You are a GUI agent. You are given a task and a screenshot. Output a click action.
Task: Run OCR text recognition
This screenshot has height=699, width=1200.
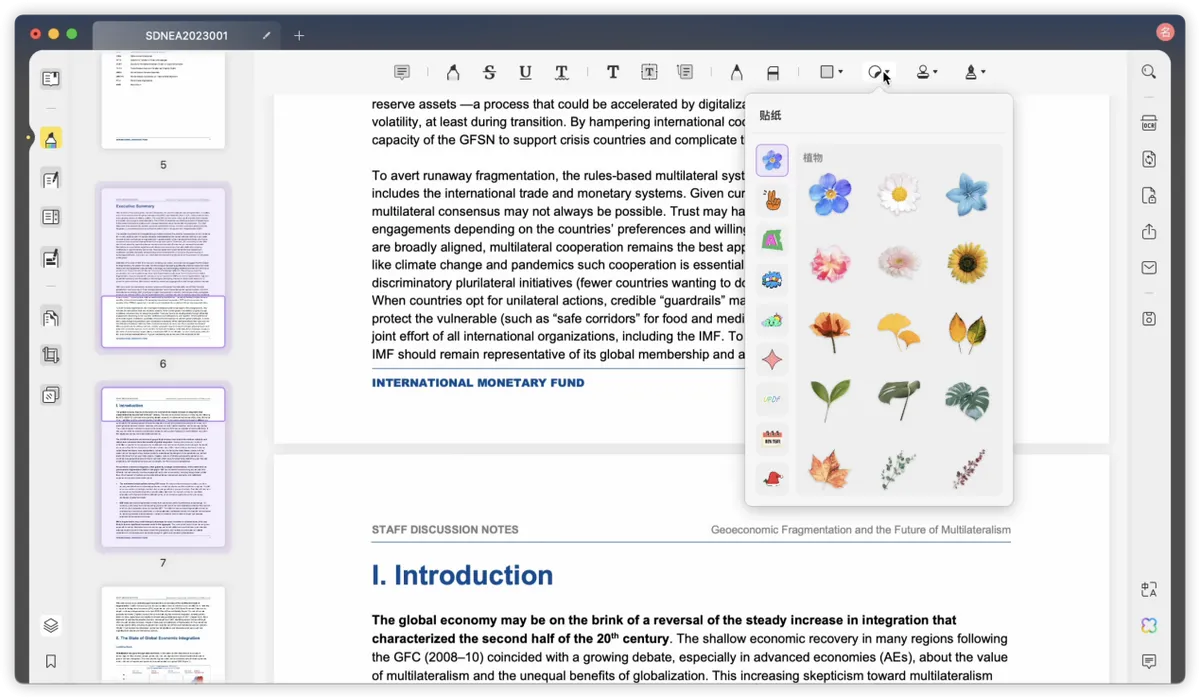click(1149, 124)
